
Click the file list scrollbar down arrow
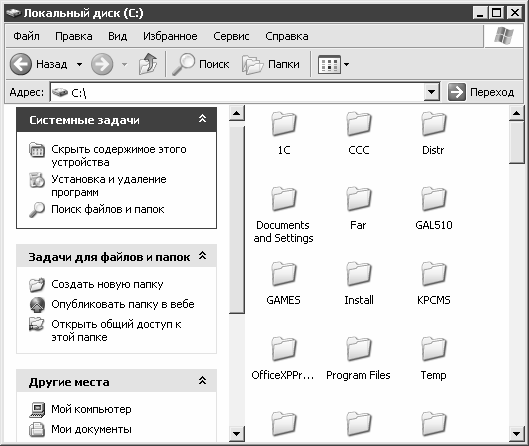(517, 434)
